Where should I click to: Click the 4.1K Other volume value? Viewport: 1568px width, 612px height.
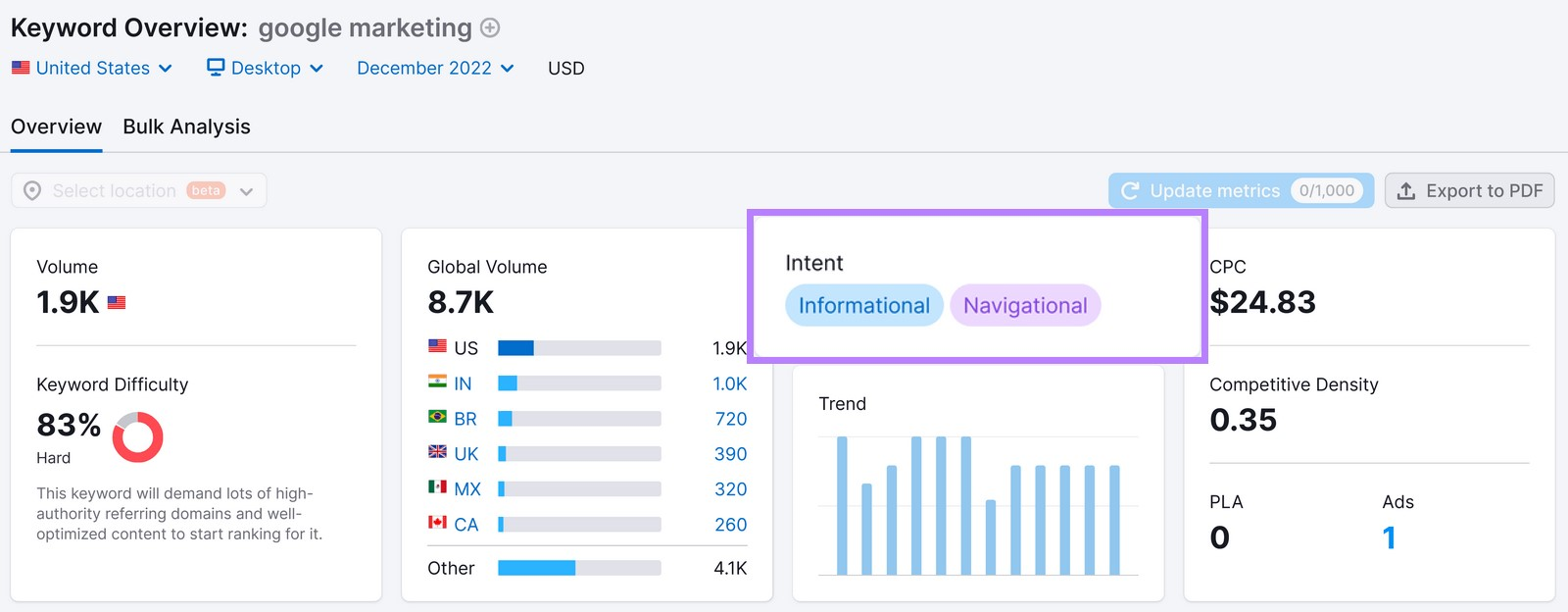pyautogui.click(x=730, y=568)
